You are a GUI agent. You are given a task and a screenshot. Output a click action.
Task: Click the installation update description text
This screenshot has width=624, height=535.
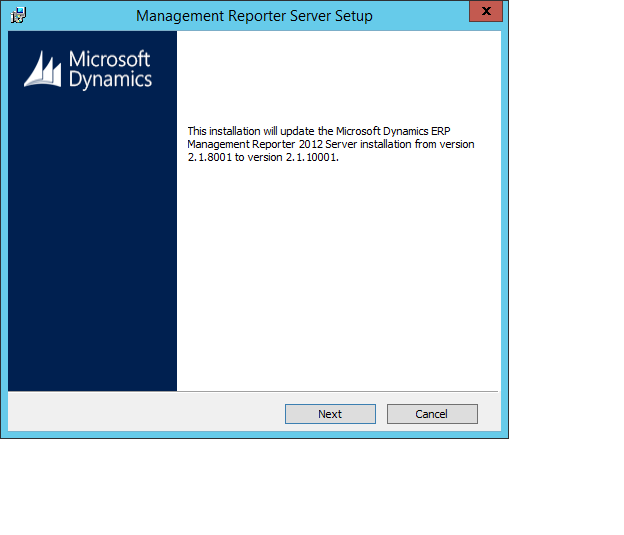[x=331, y=144]
